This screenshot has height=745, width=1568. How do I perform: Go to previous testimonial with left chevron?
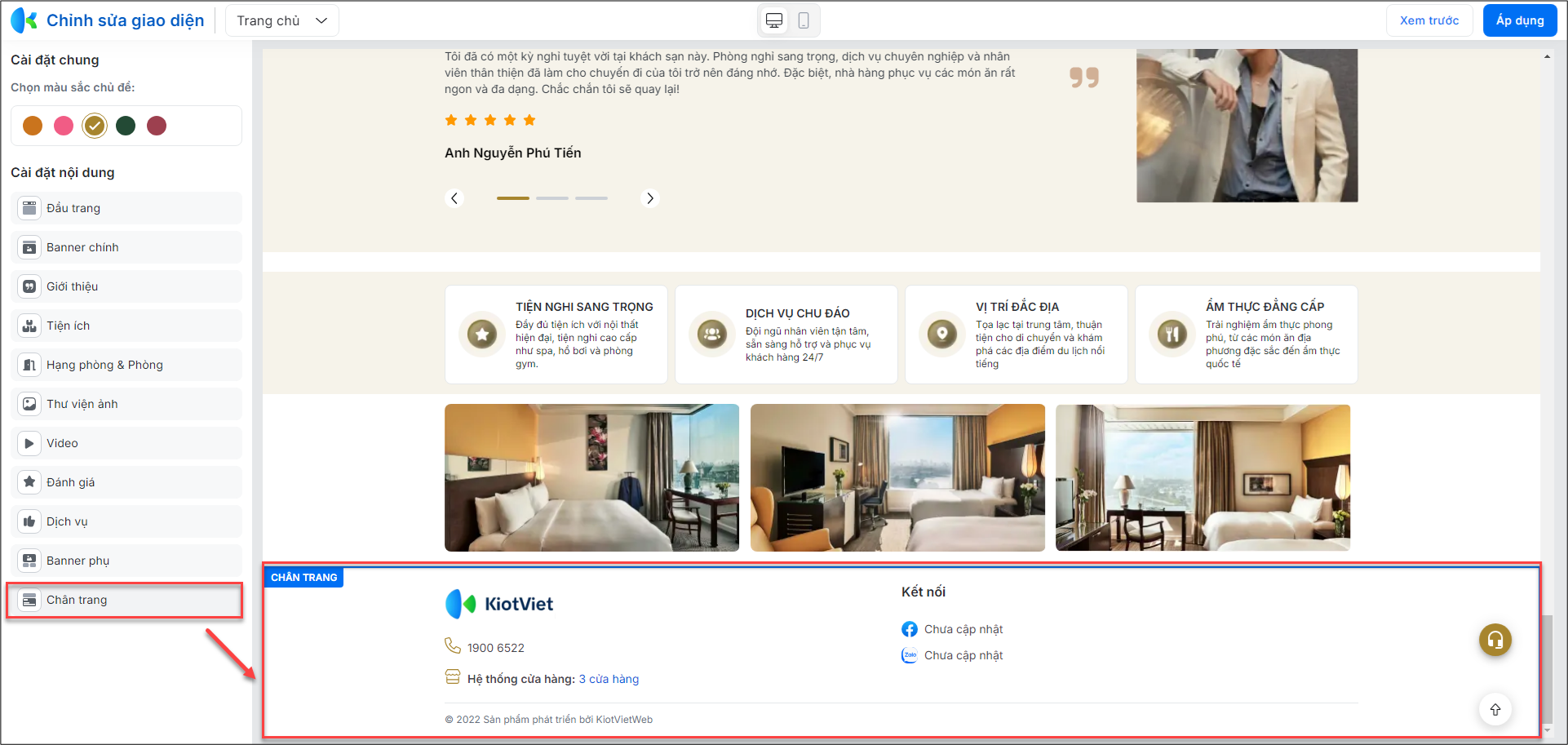click(x=454, y=198)
